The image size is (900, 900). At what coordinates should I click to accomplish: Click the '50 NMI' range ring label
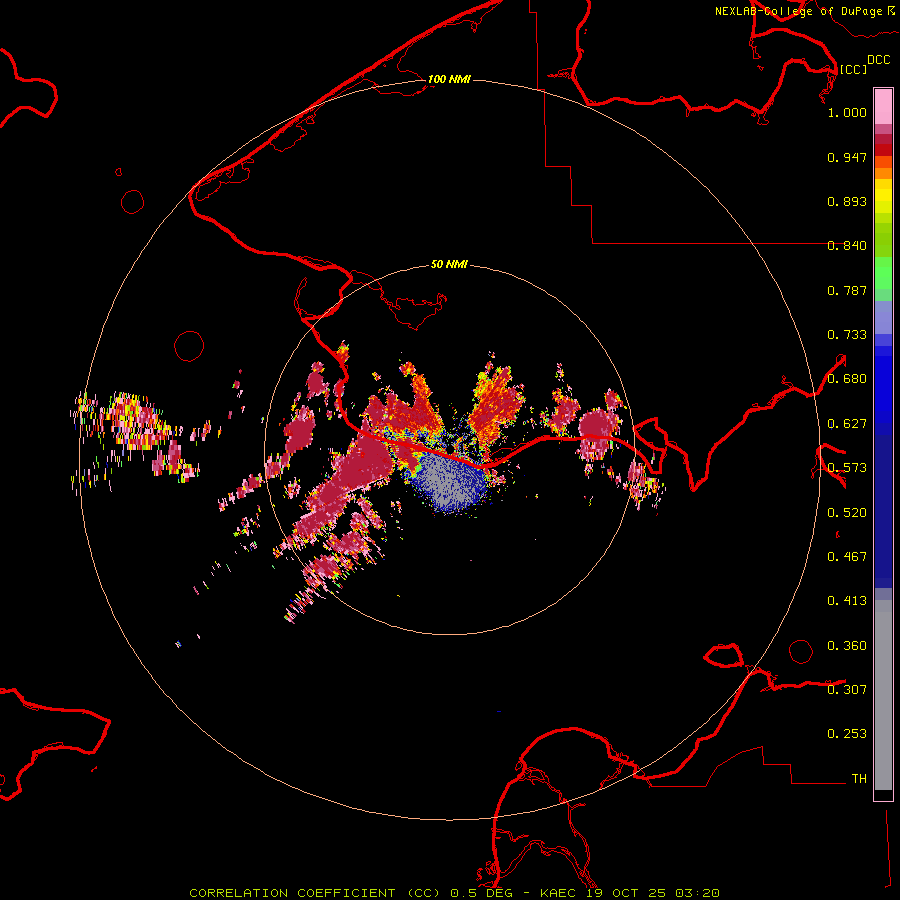coord(449,264)
